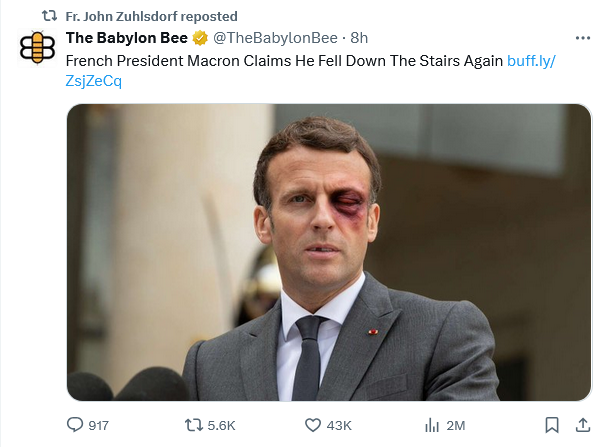Click the 43K likes count
Screen dimensions: 608x447
click(339, 426)
